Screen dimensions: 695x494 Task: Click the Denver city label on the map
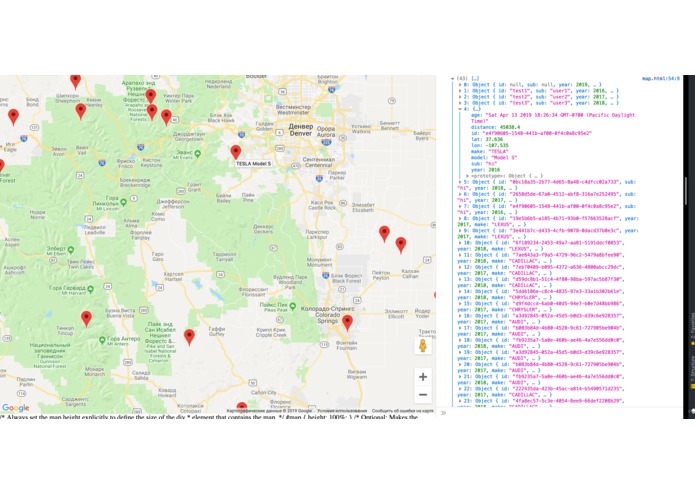point(301,129)
